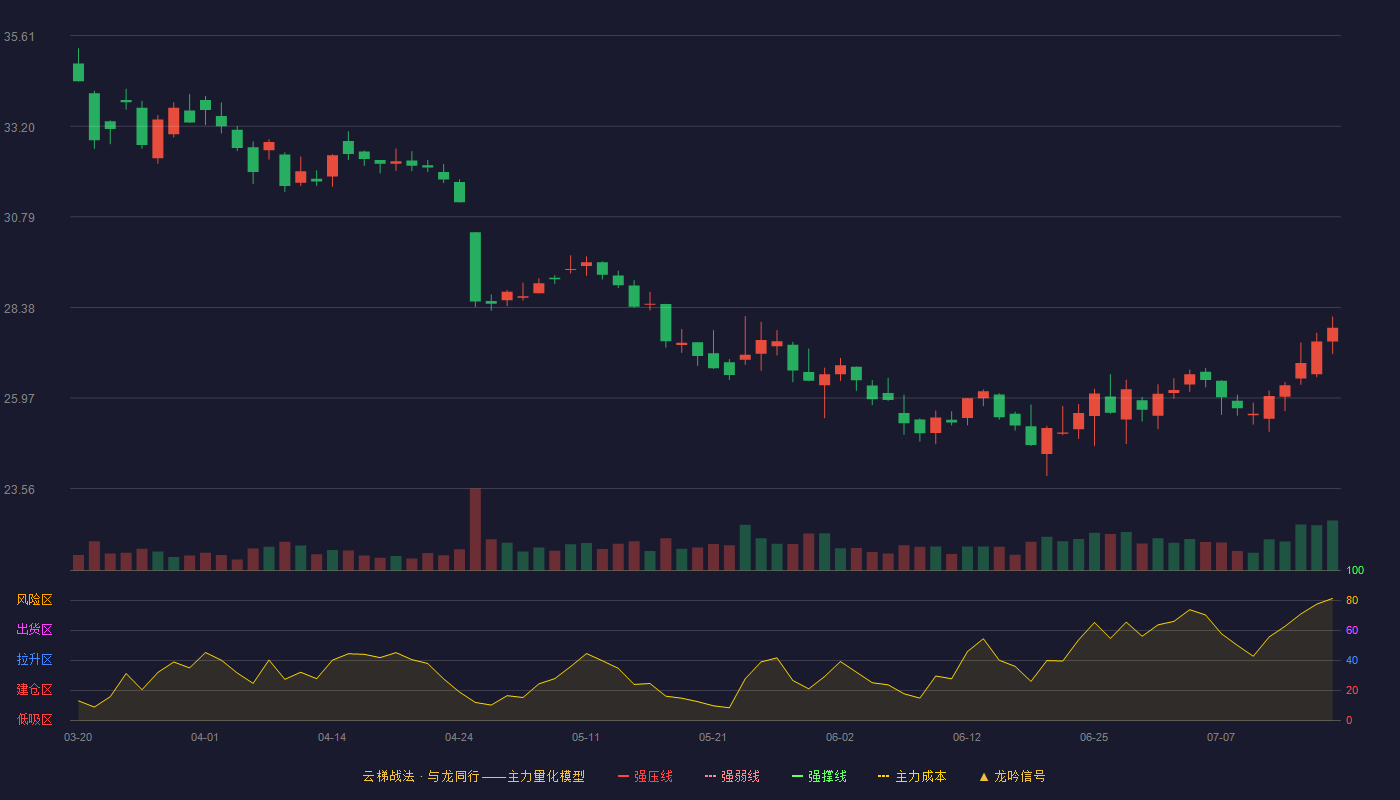This screenshot has width=1400, height=800.
Task: Click the 03-20 date on the time axis
Action: pos(78,737)
